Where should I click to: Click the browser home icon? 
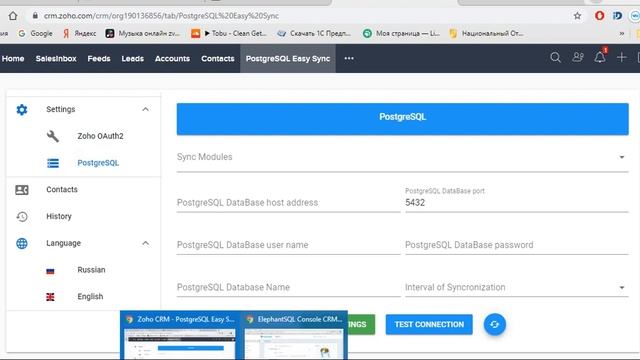coord(13,16)
